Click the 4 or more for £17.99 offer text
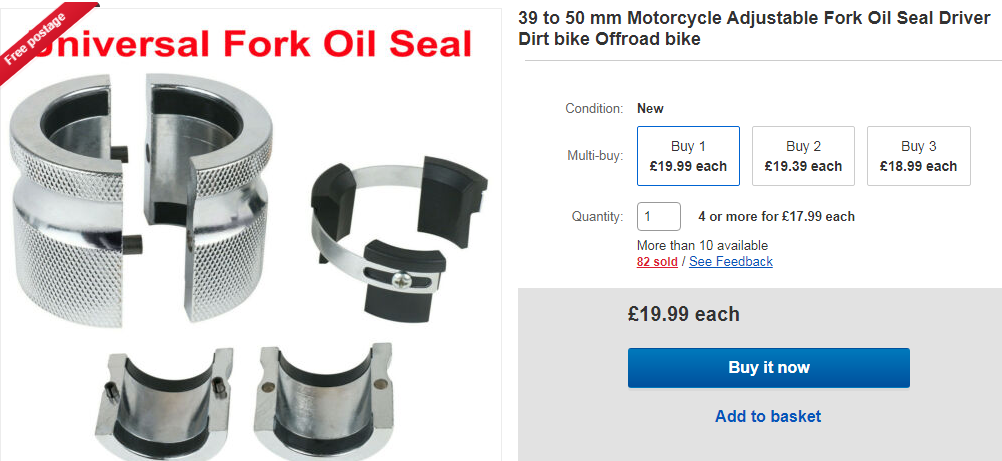The width and height of the screenshot is (1002, 461). coord(776,216)
